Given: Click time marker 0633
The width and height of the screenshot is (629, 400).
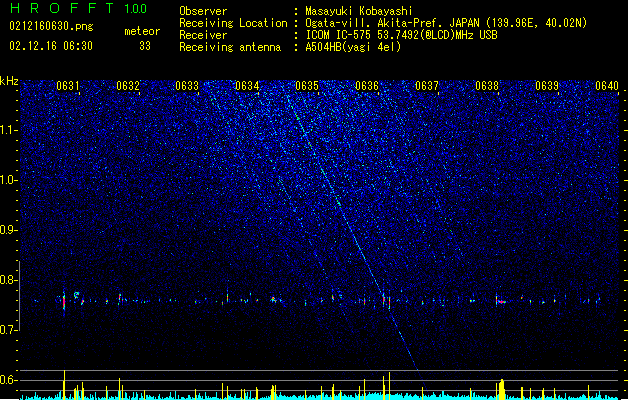Looking at the screenshot, I should tap(187, 86).
